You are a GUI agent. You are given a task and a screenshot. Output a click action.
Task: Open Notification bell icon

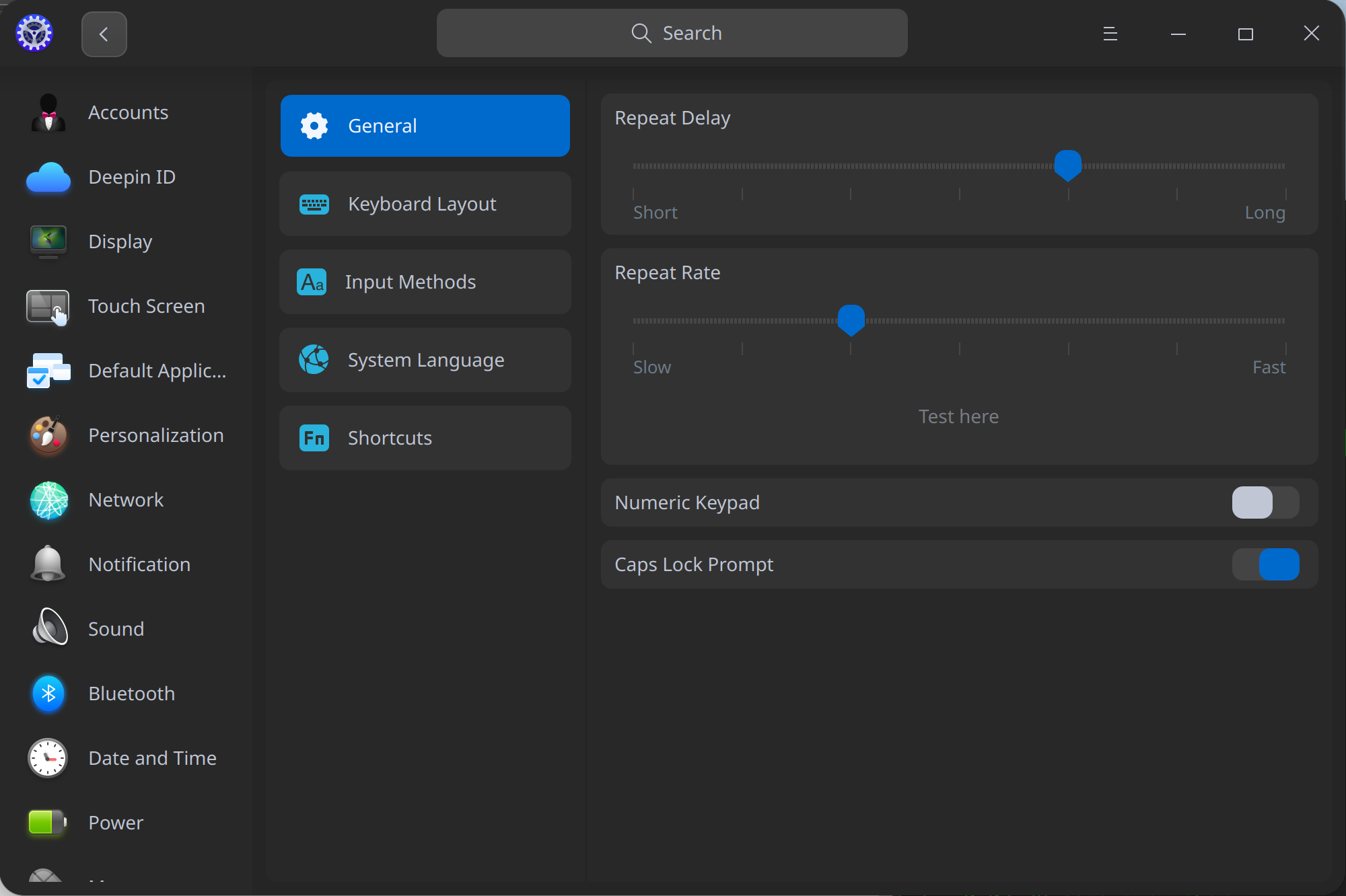[x=48, y=564]
